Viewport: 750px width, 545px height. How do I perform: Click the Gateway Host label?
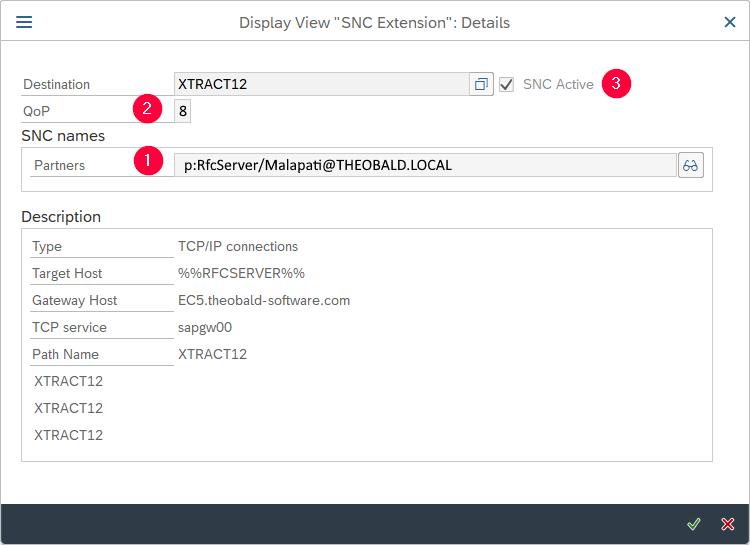pyautogui.click(x=75, y=300)
